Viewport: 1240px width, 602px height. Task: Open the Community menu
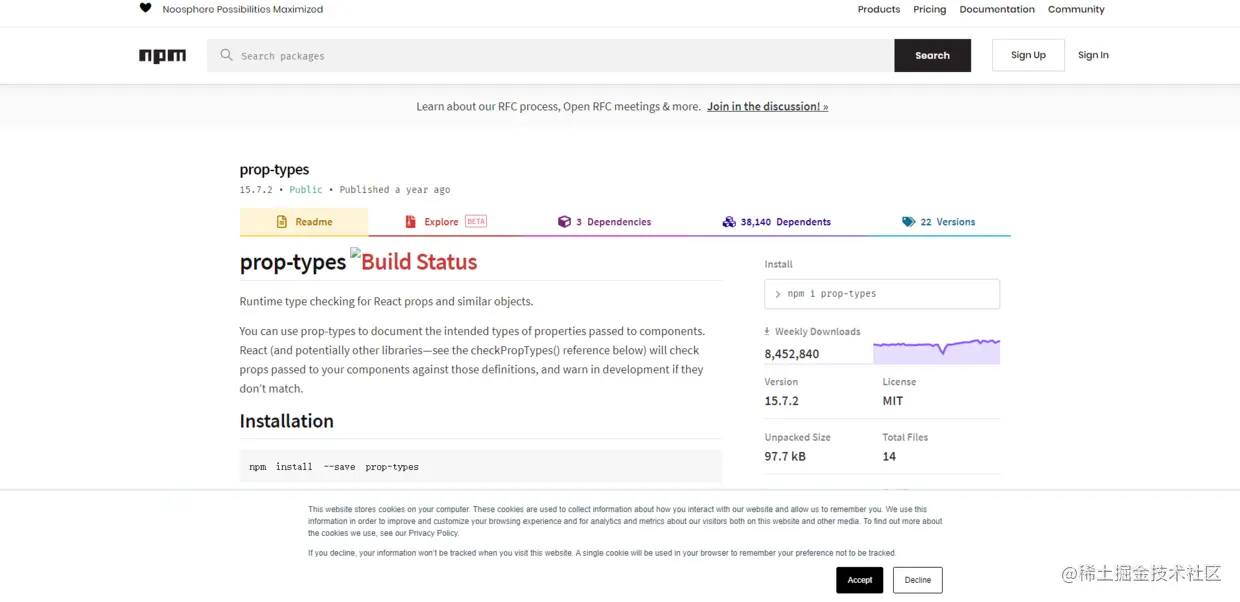pos(1076,9)
